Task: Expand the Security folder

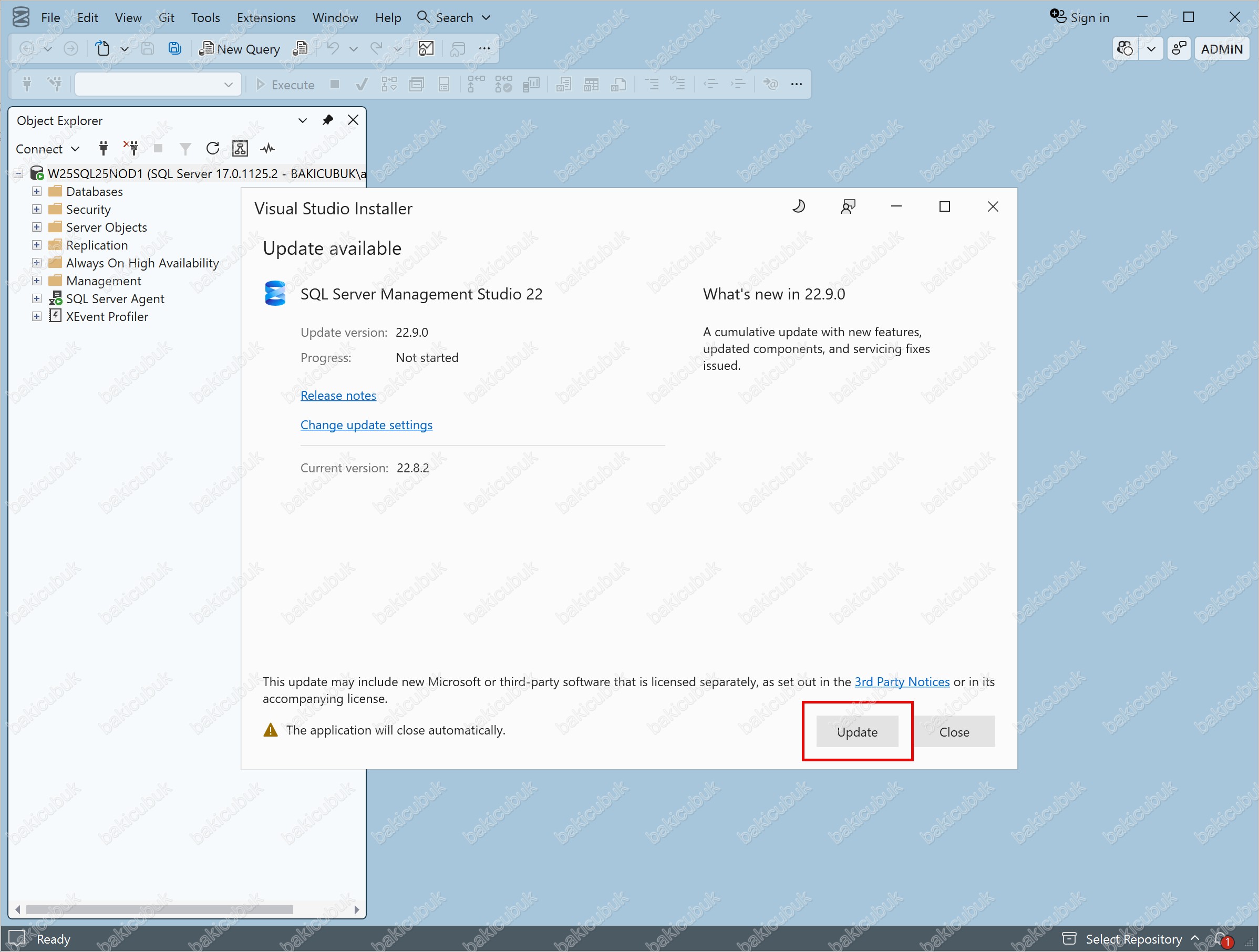Action: pyautogui.click(x=36, y=210)
